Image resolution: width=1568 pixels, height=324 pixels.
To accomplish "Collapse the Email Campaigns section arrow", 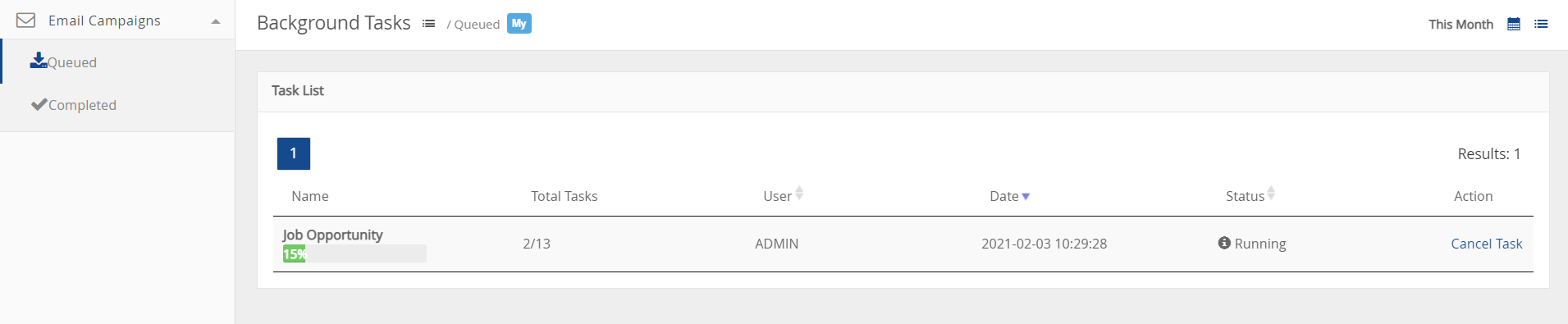I will point(216,21).
